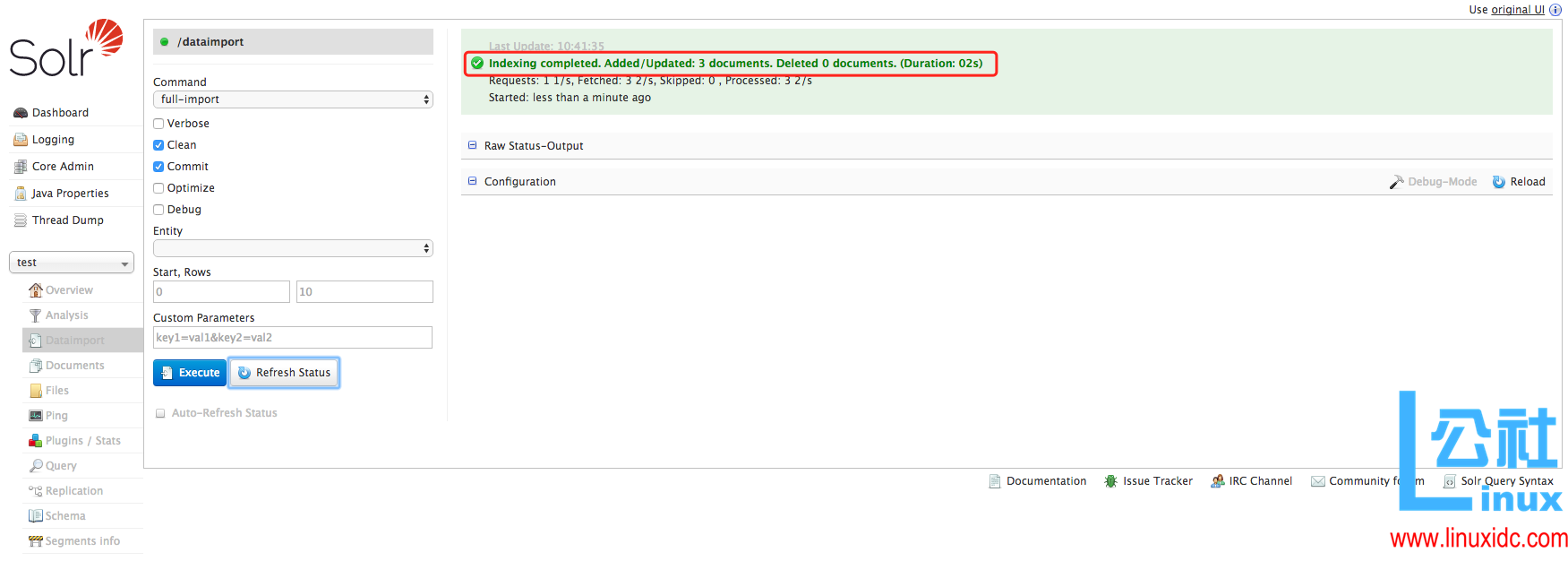Screen dimensions: 1568x561
Task: Click the Reload icon in Configuration
Action: [x=1498, y=182]
